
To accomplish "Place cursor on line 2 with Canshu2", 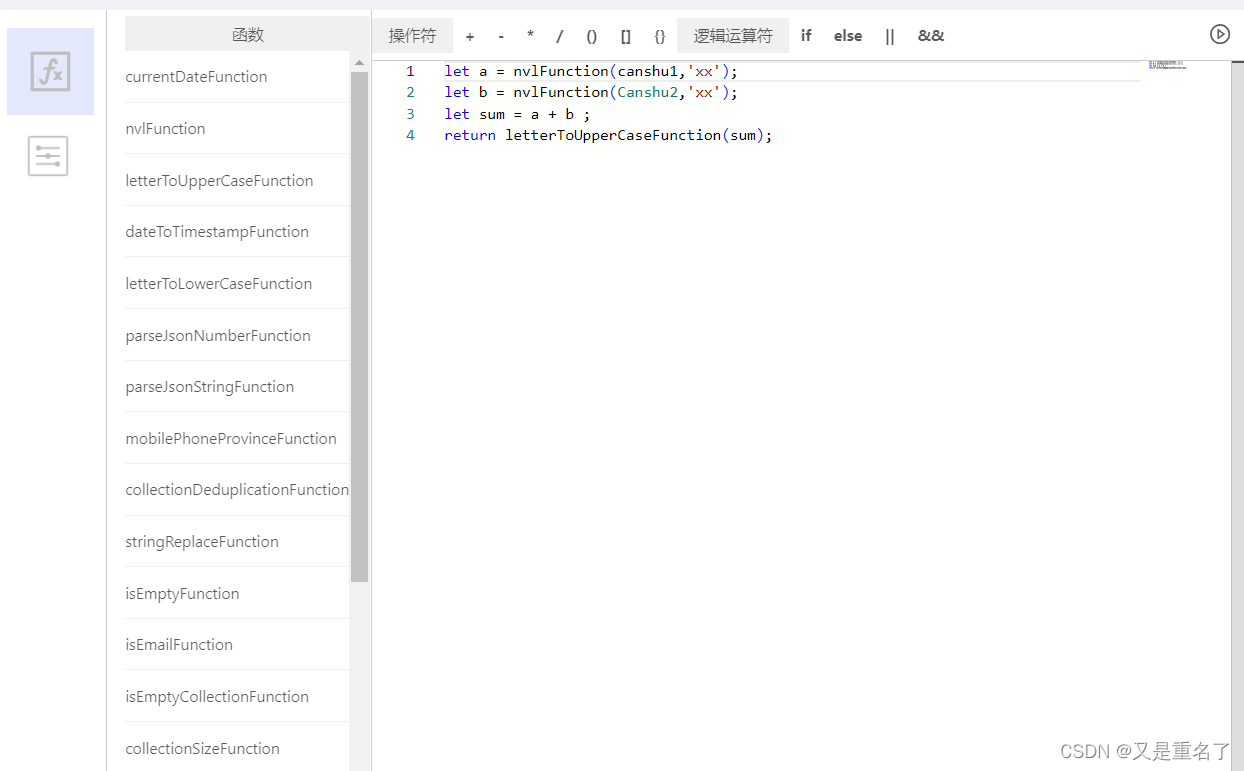I will pos(591,92).
